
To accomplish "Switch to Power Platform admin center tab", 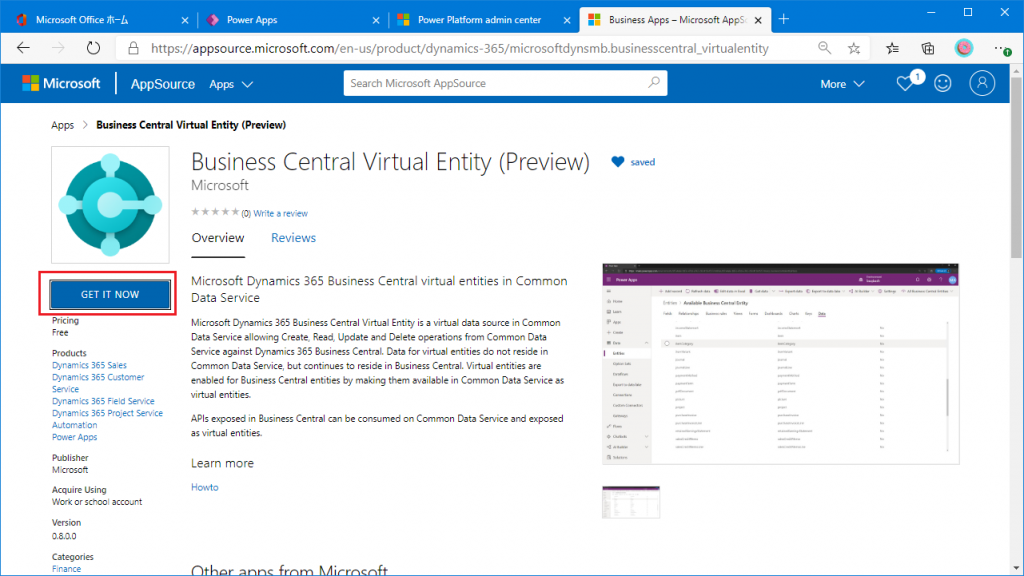I will click(479, 19).
